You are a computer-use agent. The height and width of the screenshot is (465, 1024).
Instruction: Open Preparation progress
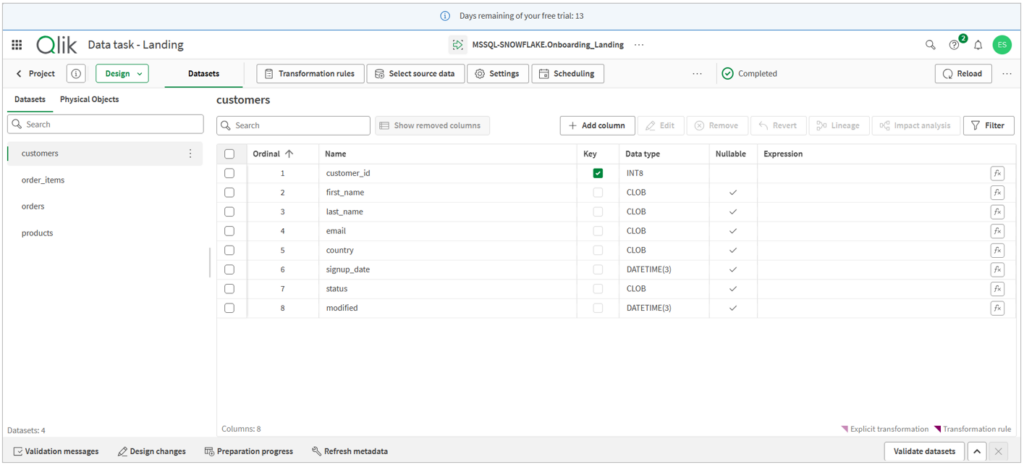pyautogui.click(x=249, y=451)
